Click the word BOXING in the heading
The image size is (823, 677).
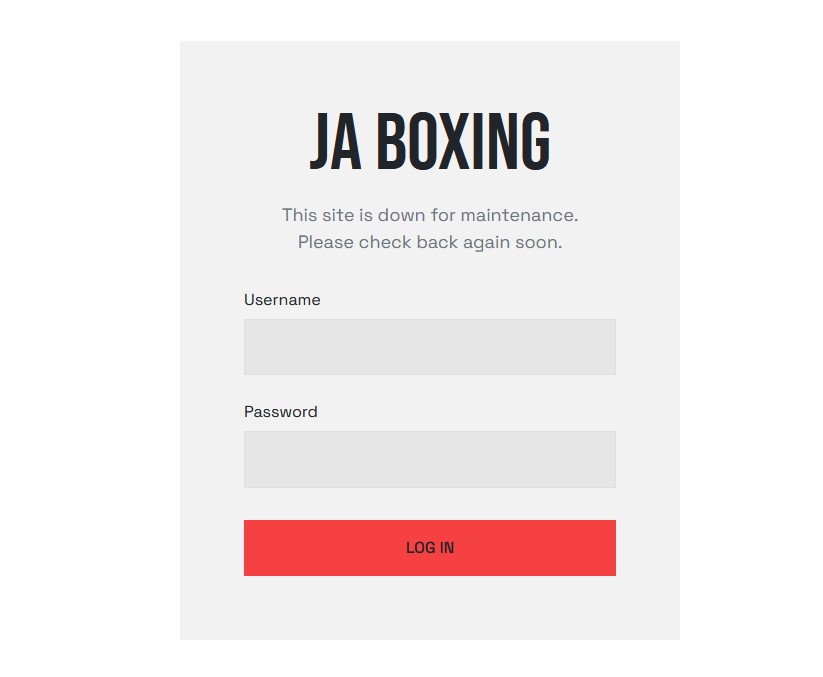click(x=463, y=143)
